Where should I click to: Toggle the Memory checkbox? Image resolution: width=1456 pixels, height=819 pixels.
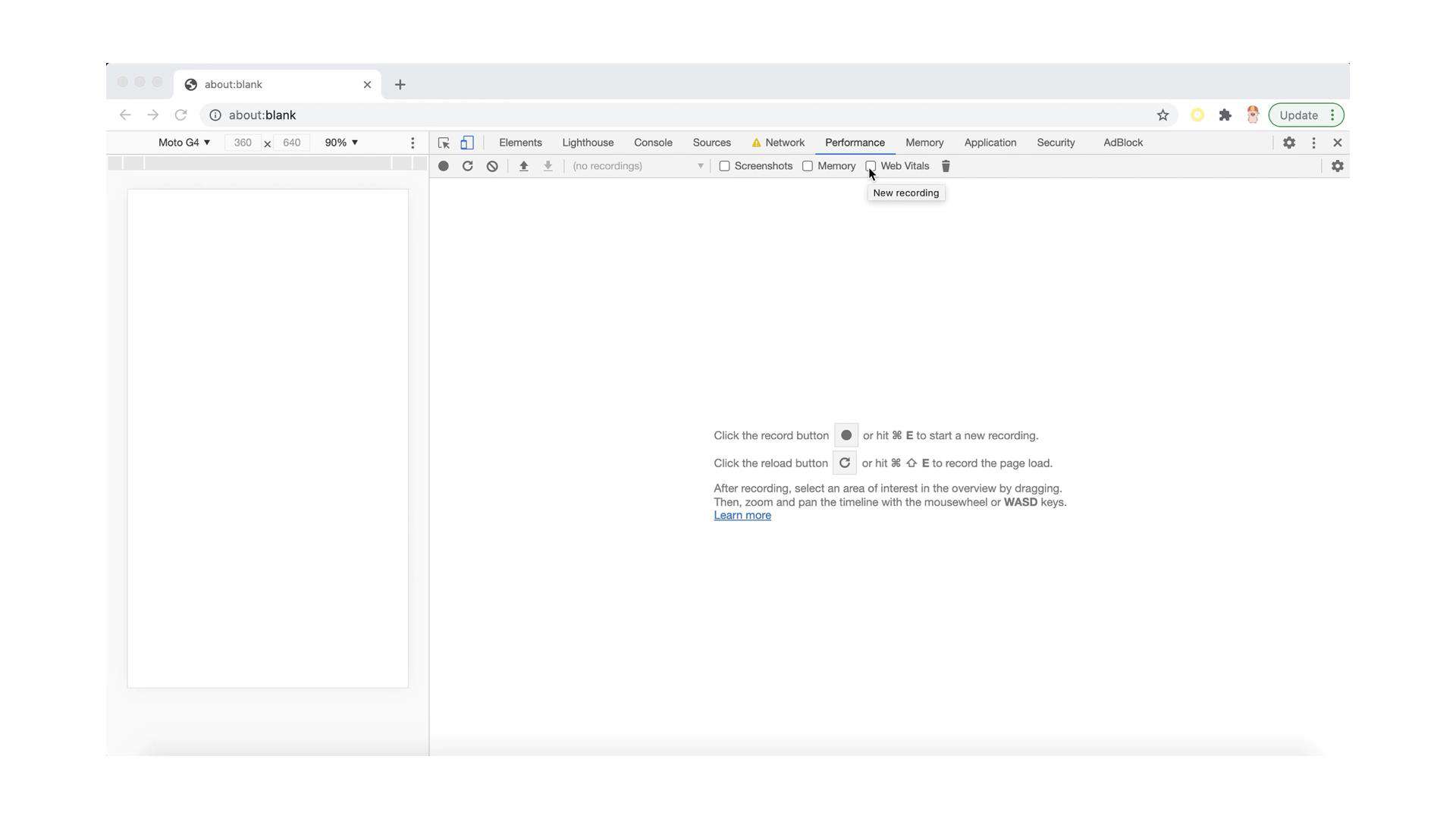[x=808, y=166]
